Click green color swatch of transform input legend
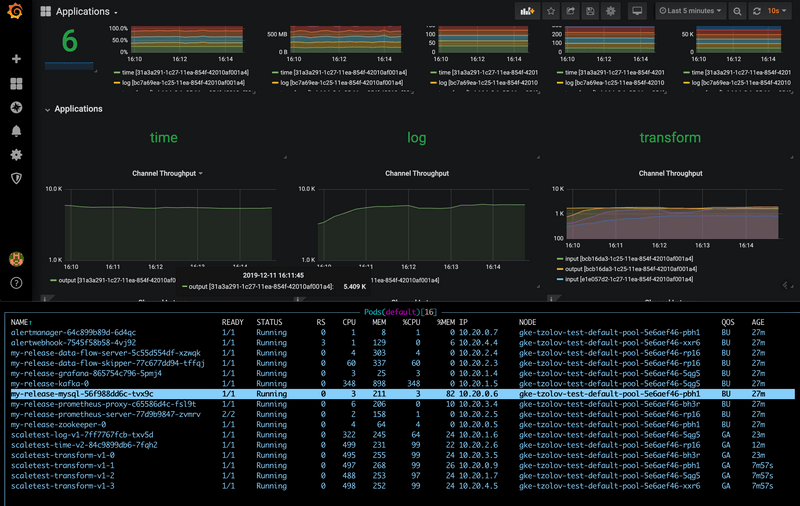Viewport: 800px width, 506px height. [x=560, y=259]
